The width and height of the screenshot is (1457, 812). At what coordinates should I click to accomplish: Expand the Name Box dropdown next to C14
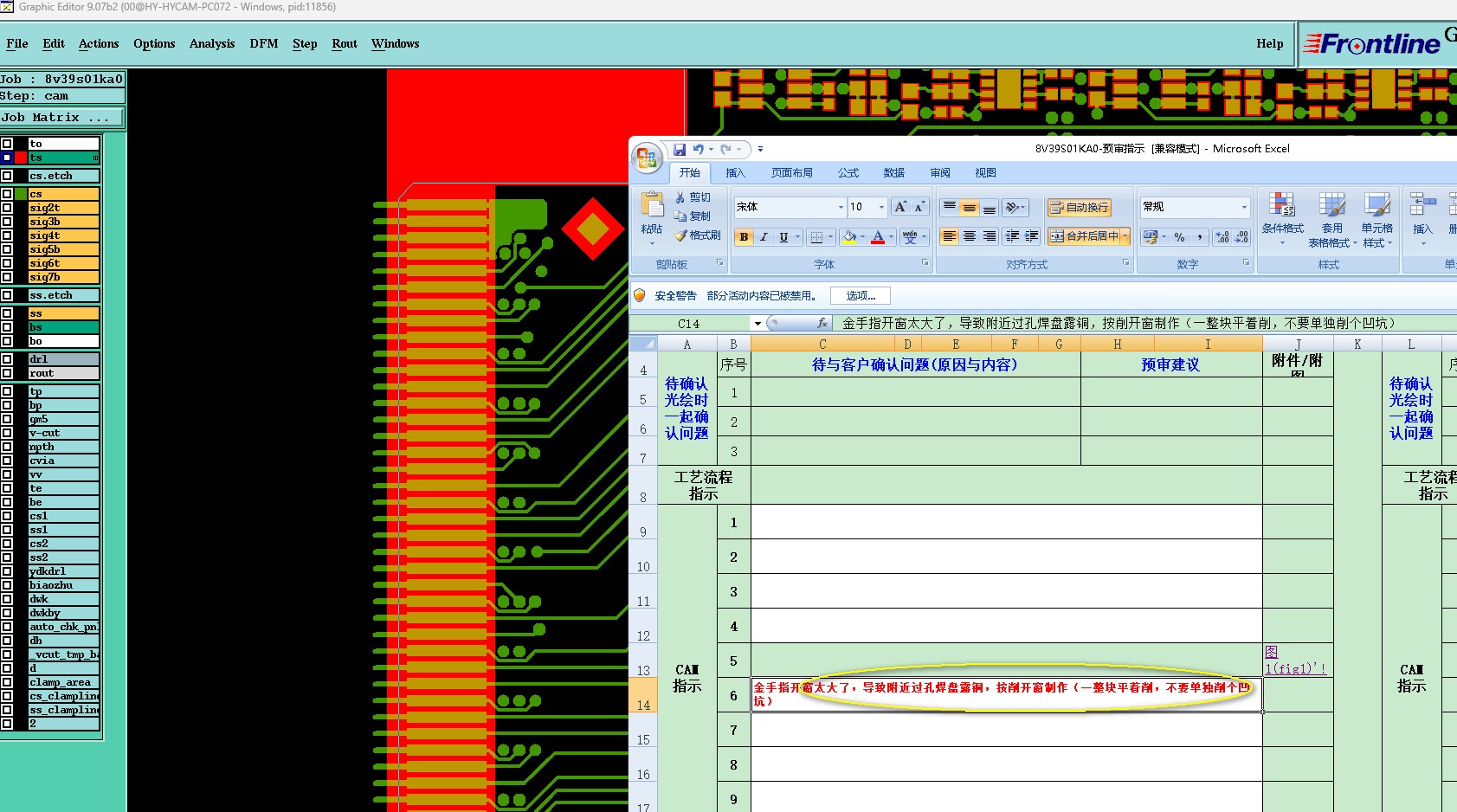click(758, 324)
